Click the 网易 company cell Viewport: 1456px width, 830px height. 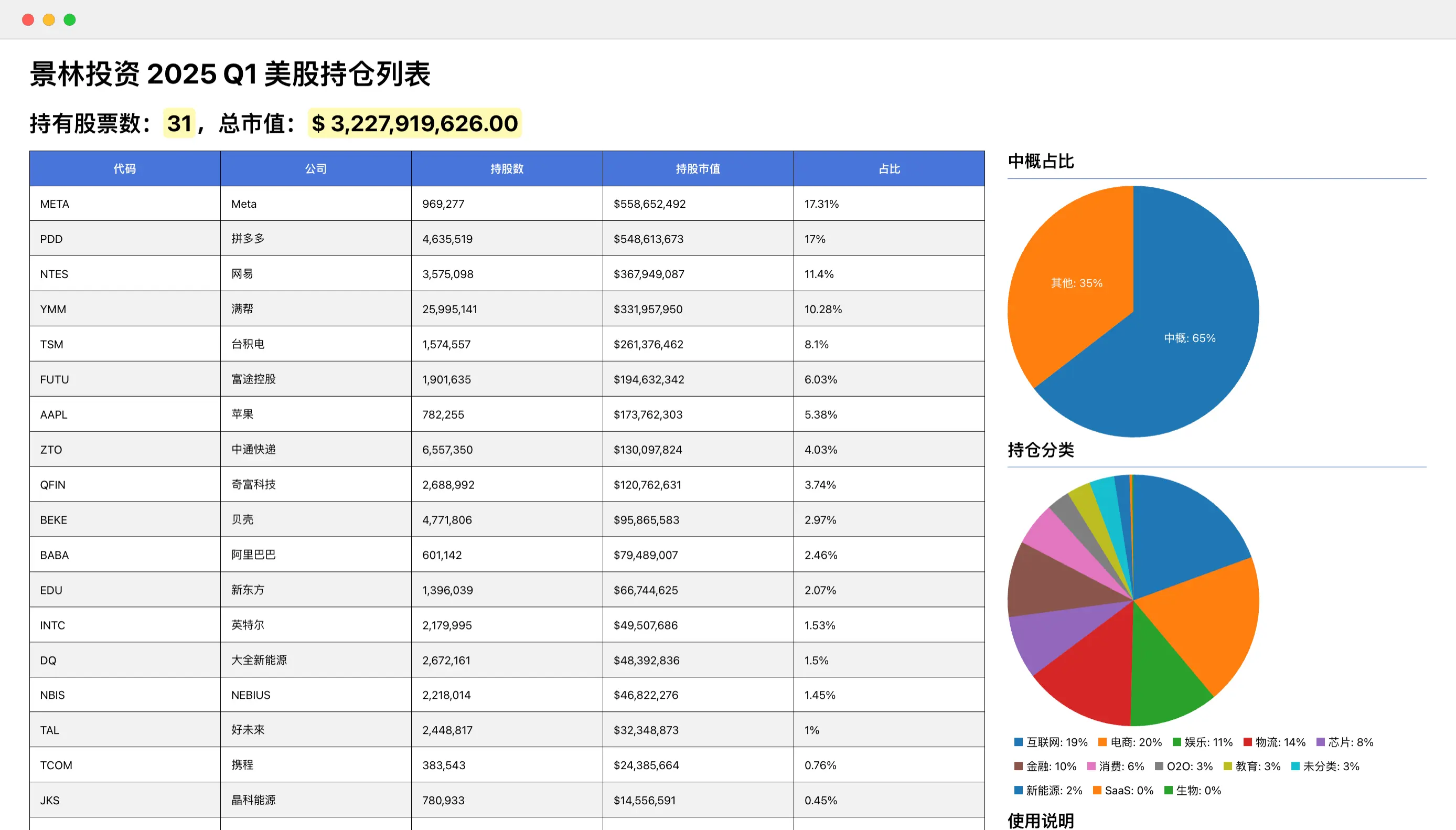[316, 274]
